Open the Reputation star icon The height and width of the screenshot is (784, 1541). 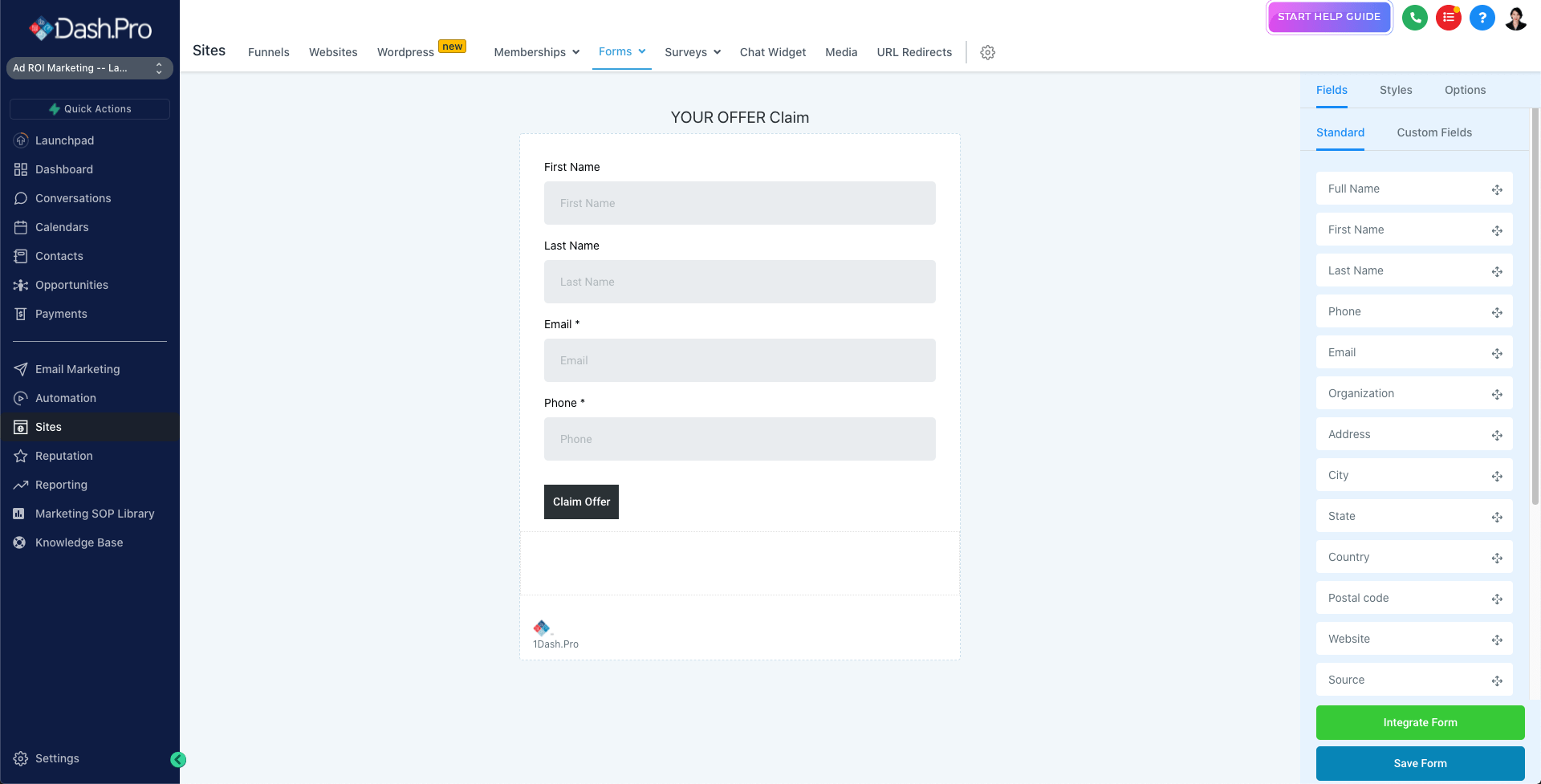pos(21,456)
